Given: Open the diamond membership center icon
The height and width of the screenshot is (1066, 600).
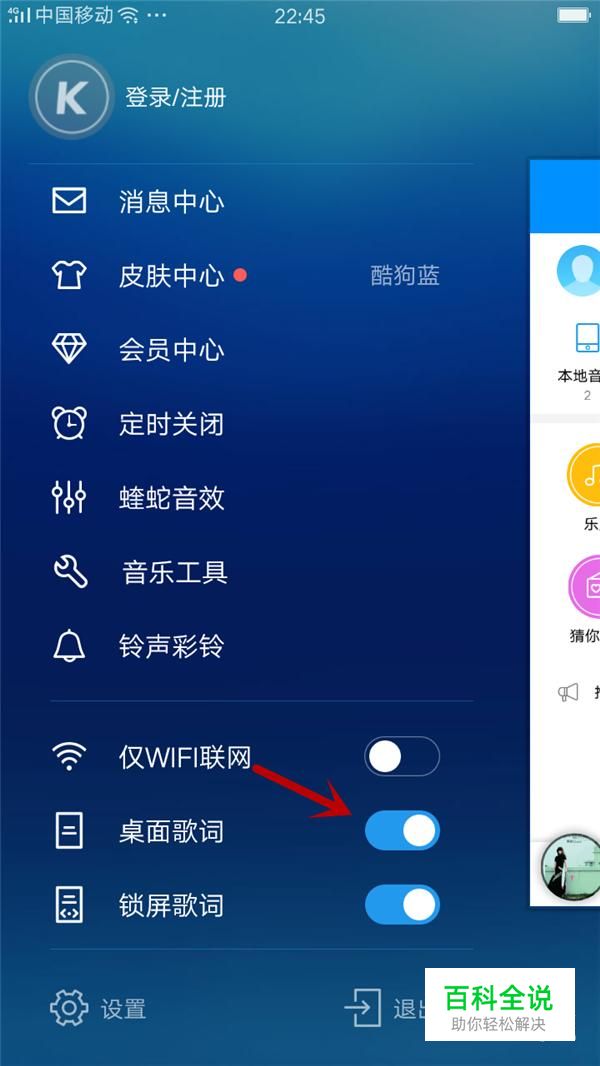Looking at the screenshot, I should [x=69, y=349].
